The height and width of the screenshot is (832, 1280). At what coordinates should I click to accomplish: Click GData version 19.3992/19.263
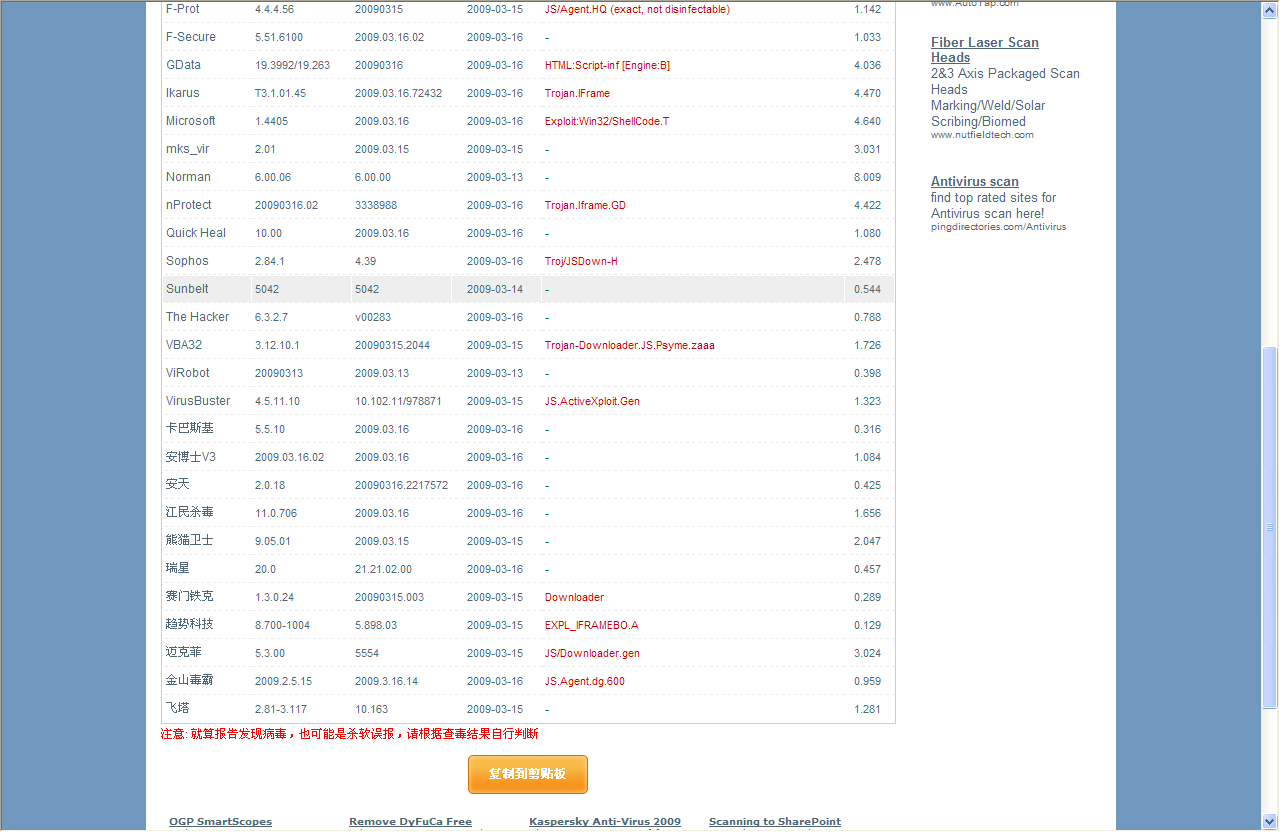pyautogui.click(x=292, y=65)
